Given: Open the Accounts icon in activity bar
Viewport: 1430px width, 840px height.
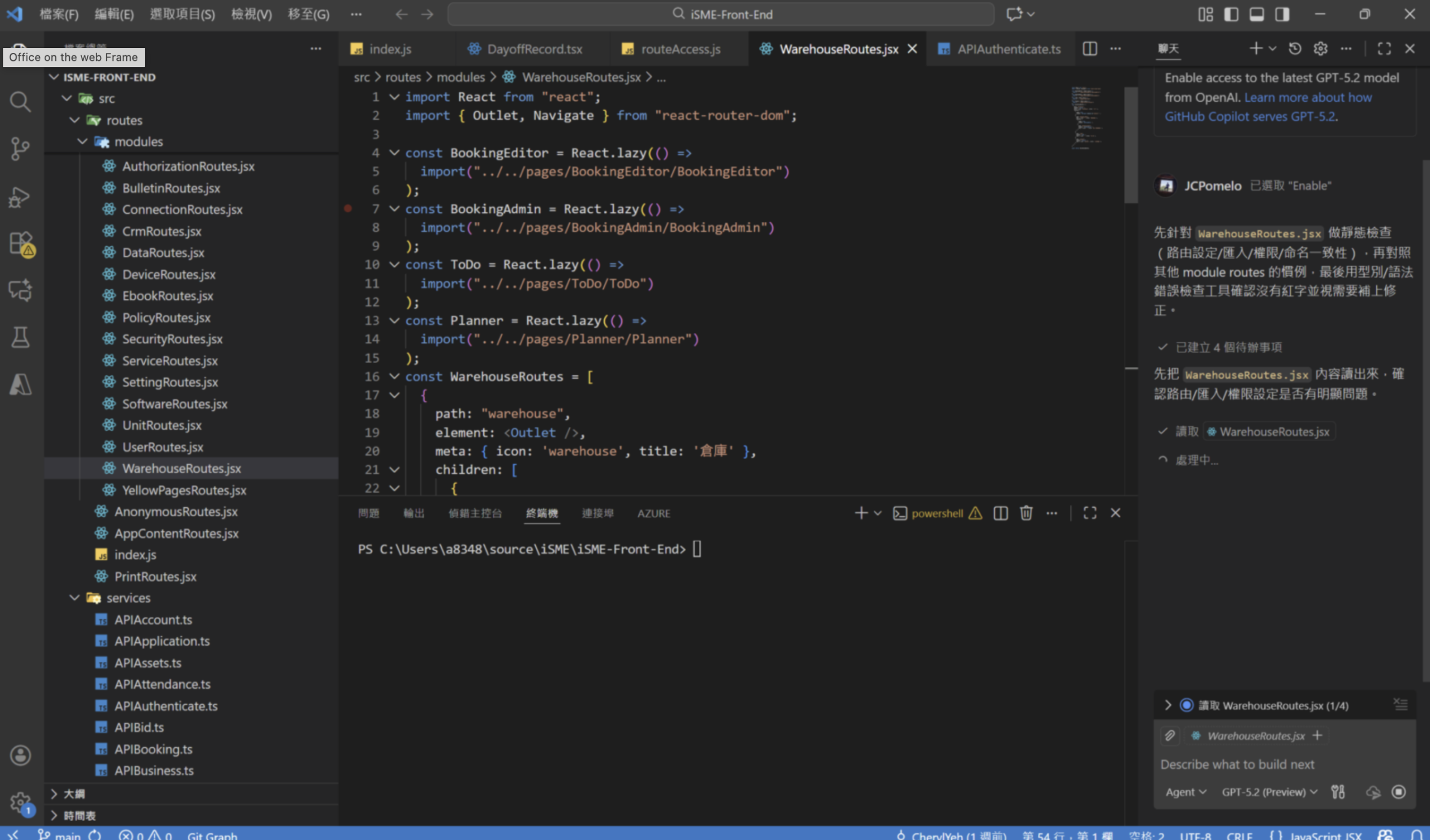Looking at the screenshot, I should 21,756.
